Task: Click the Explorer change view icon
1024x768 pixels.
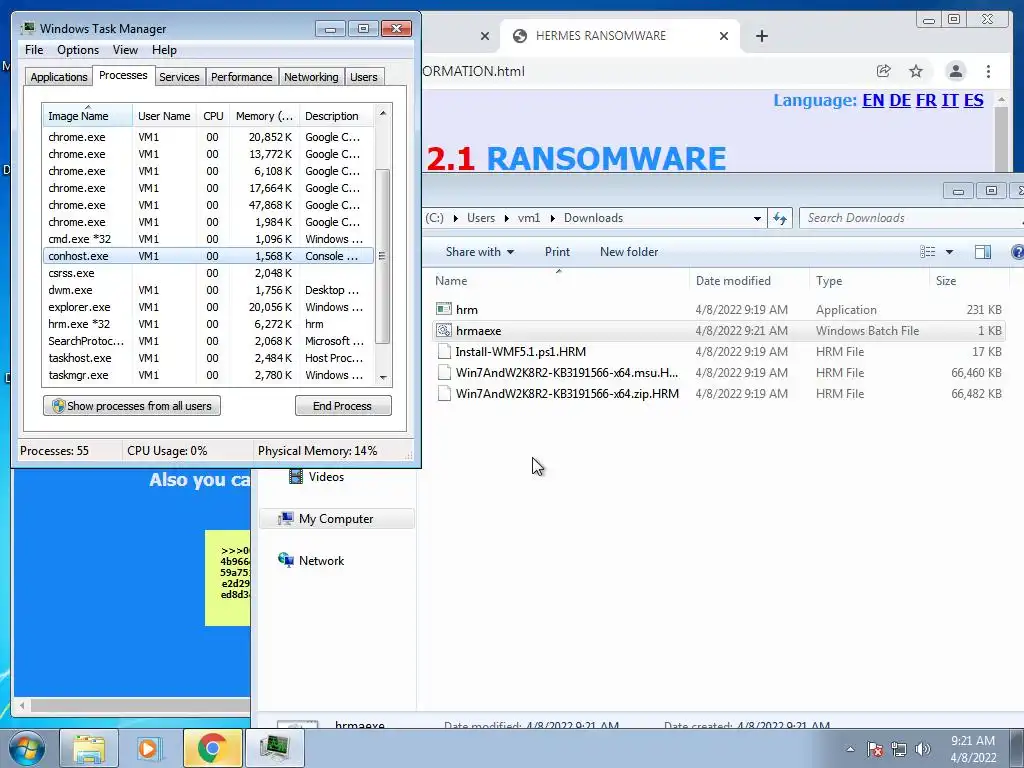Action: point(927,252)
